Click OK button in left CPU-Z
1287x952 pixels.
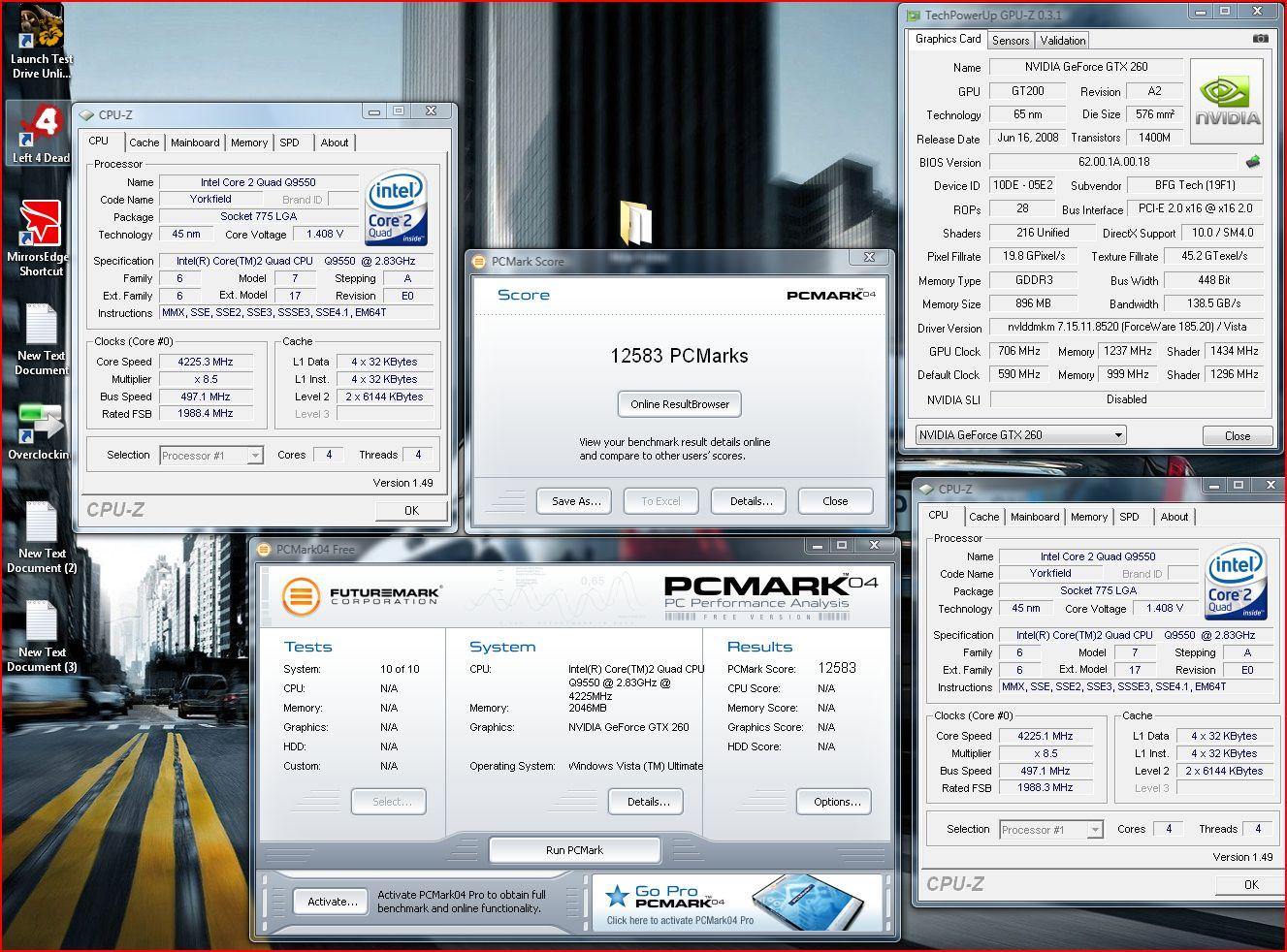(411, 510)
